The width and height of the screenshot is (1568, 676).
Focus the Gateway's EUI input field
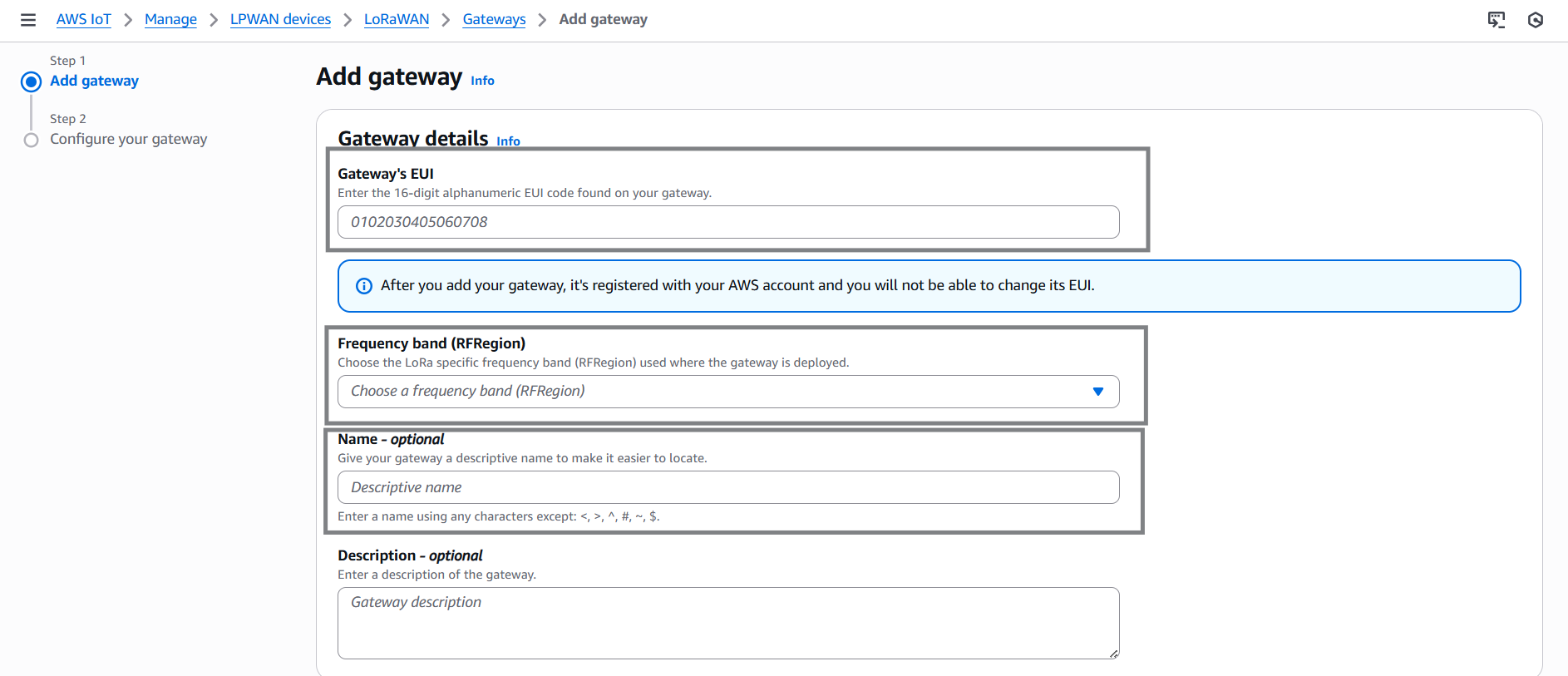pyautogui.click(x=728, y=222)
